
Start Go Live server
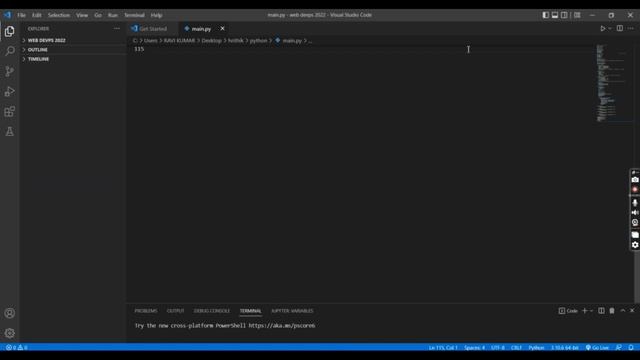pos(597,347)
